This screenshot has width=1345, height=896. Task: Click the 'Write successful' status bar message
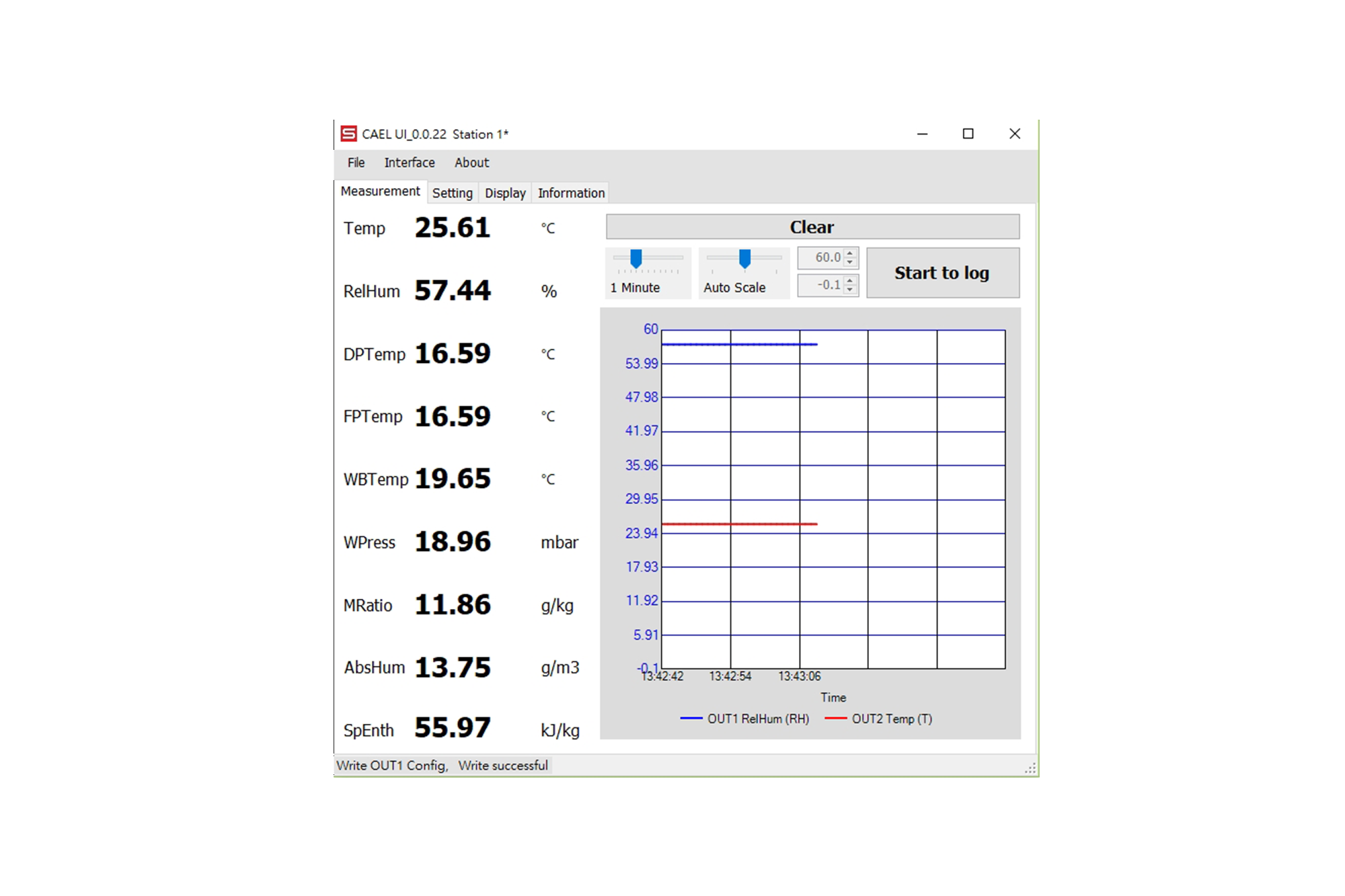[x=503, y=766]
